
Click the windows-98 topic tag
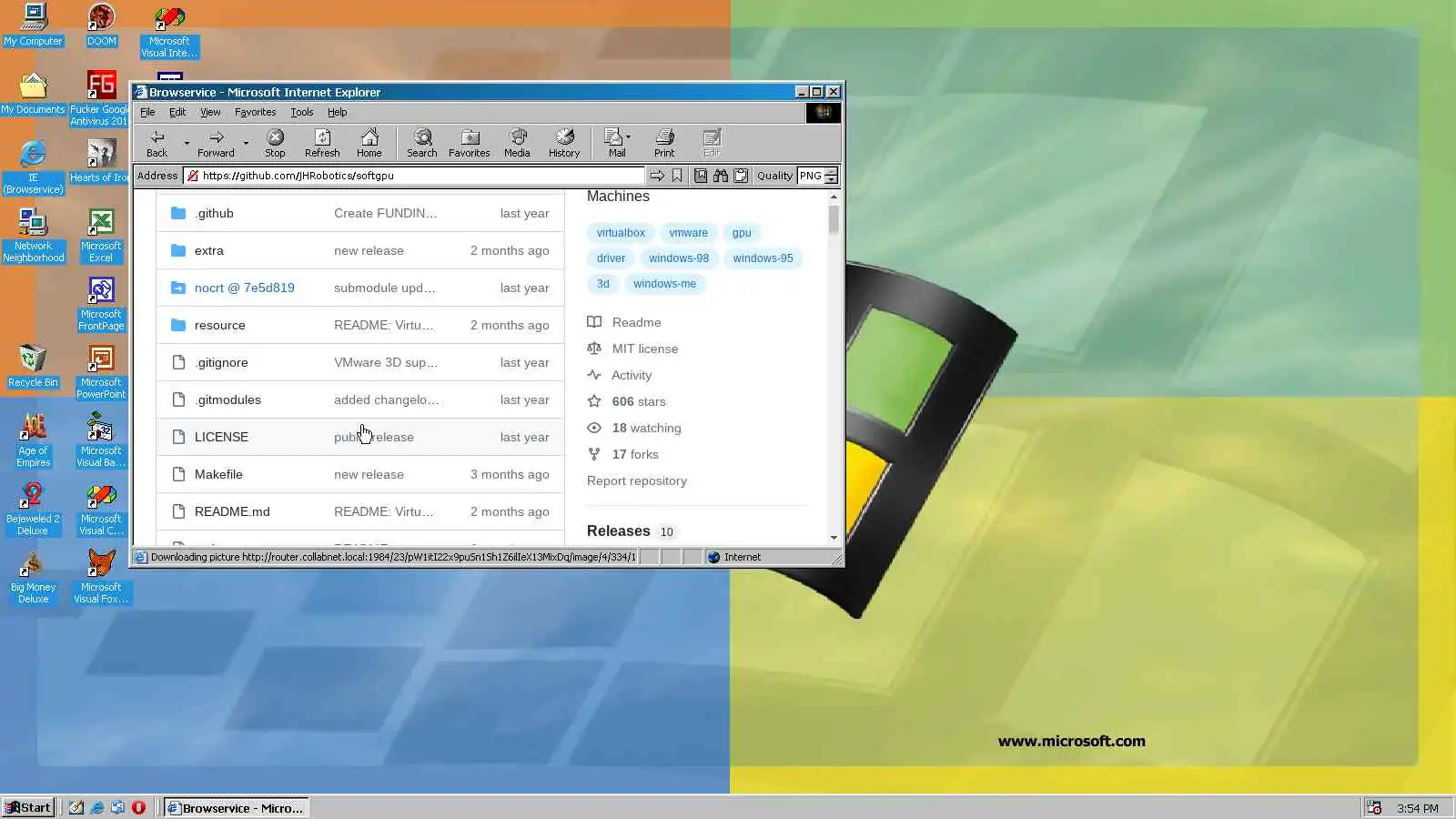coord(679,258)
